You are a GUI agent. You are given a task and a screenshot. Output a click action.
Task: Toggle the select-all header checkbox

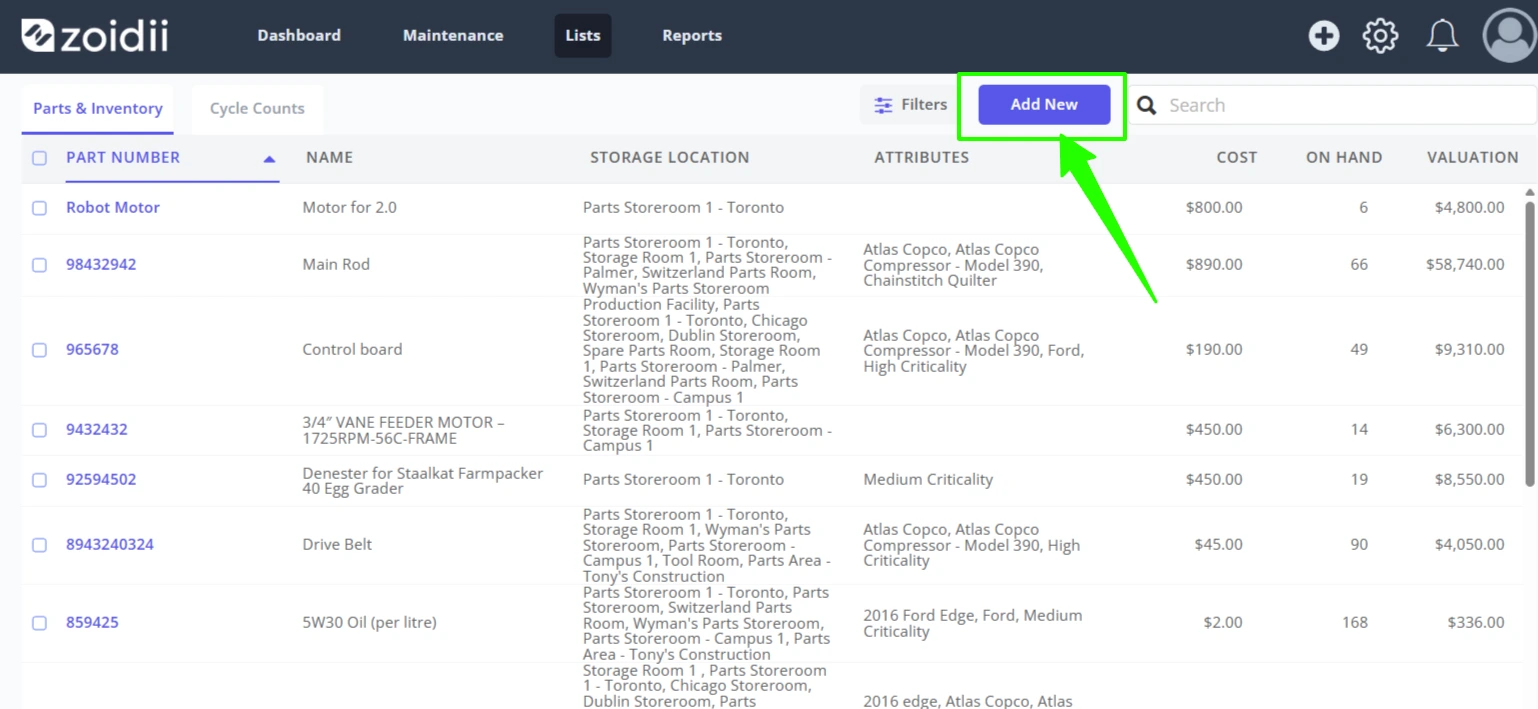click(39, 158)
